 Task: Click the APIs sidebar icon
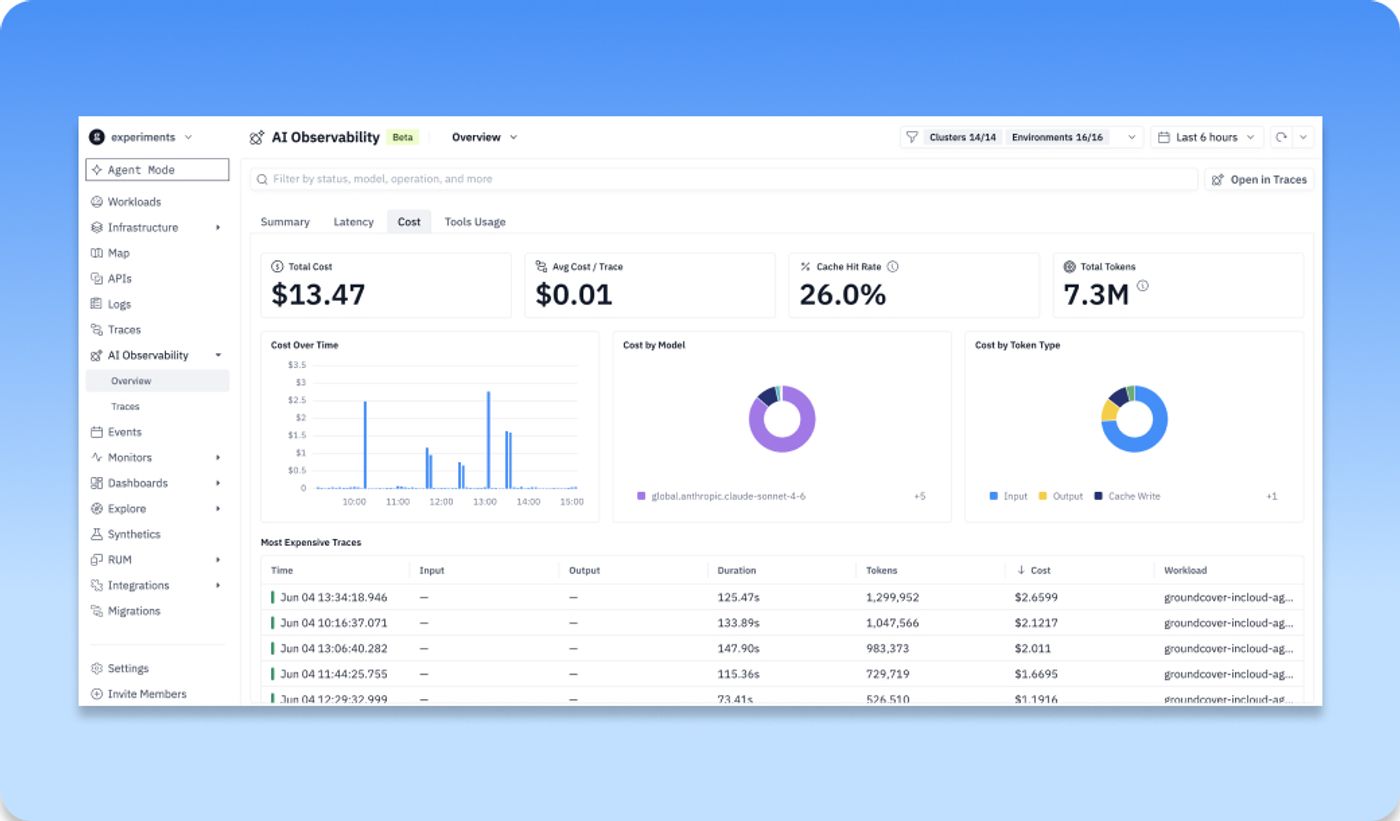(97, 278)
